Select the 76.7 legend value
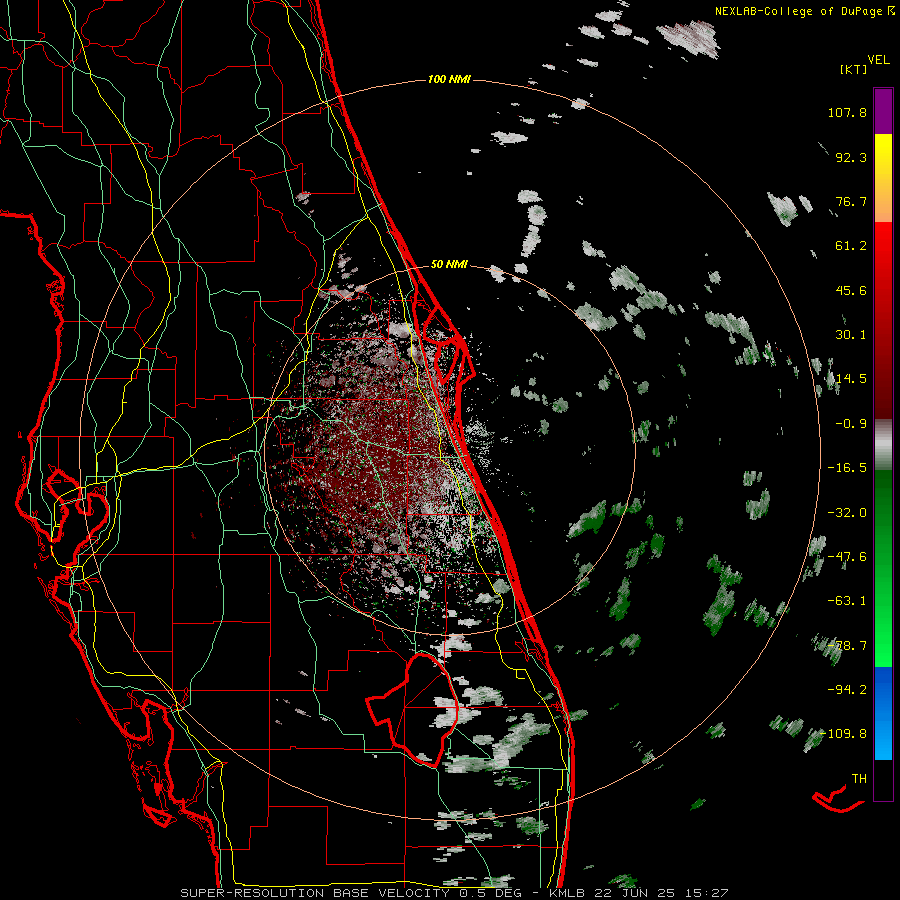Viewport: 900px width, 900px height. pyautogui.click(x=851, y=201)
